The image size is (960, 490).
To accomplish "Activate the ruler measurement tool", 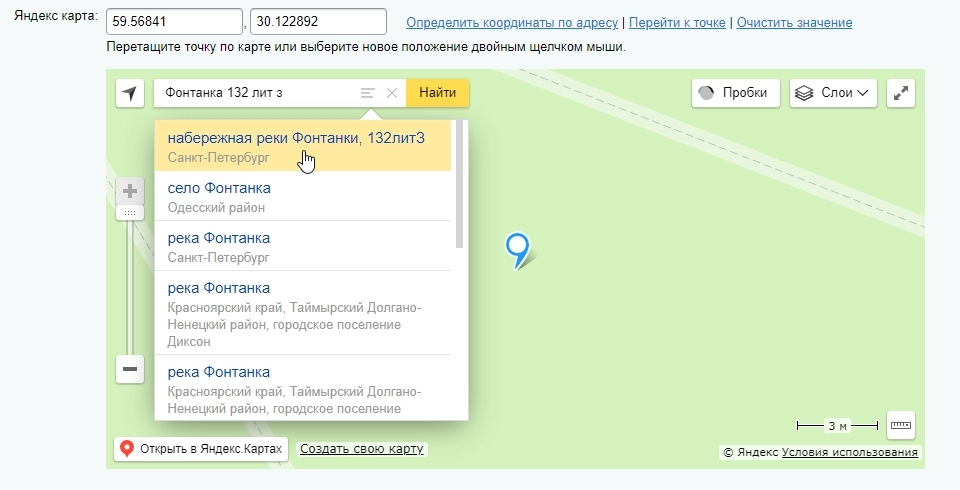I will (901, 425).
